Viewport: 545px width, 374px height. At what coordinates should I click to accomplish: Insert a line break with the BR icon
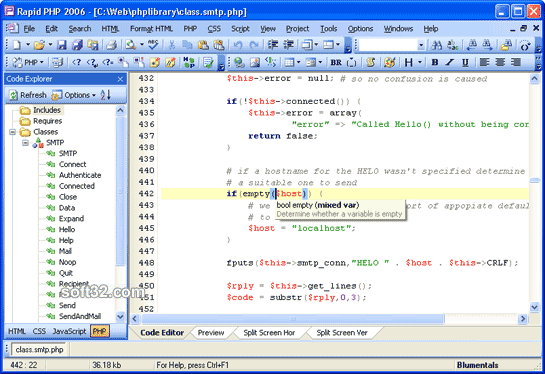336,63
